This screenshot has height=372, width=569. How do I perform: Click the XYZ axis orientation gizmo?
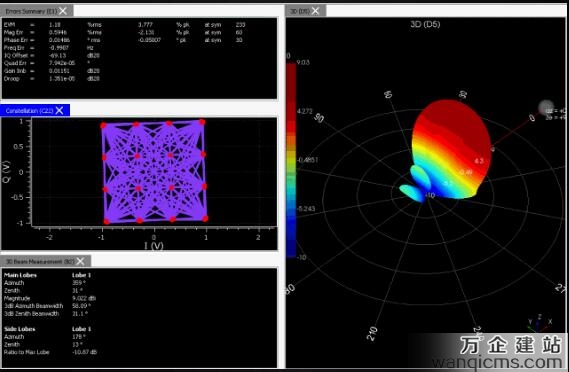pyautogui.click(x=540, y=323)
